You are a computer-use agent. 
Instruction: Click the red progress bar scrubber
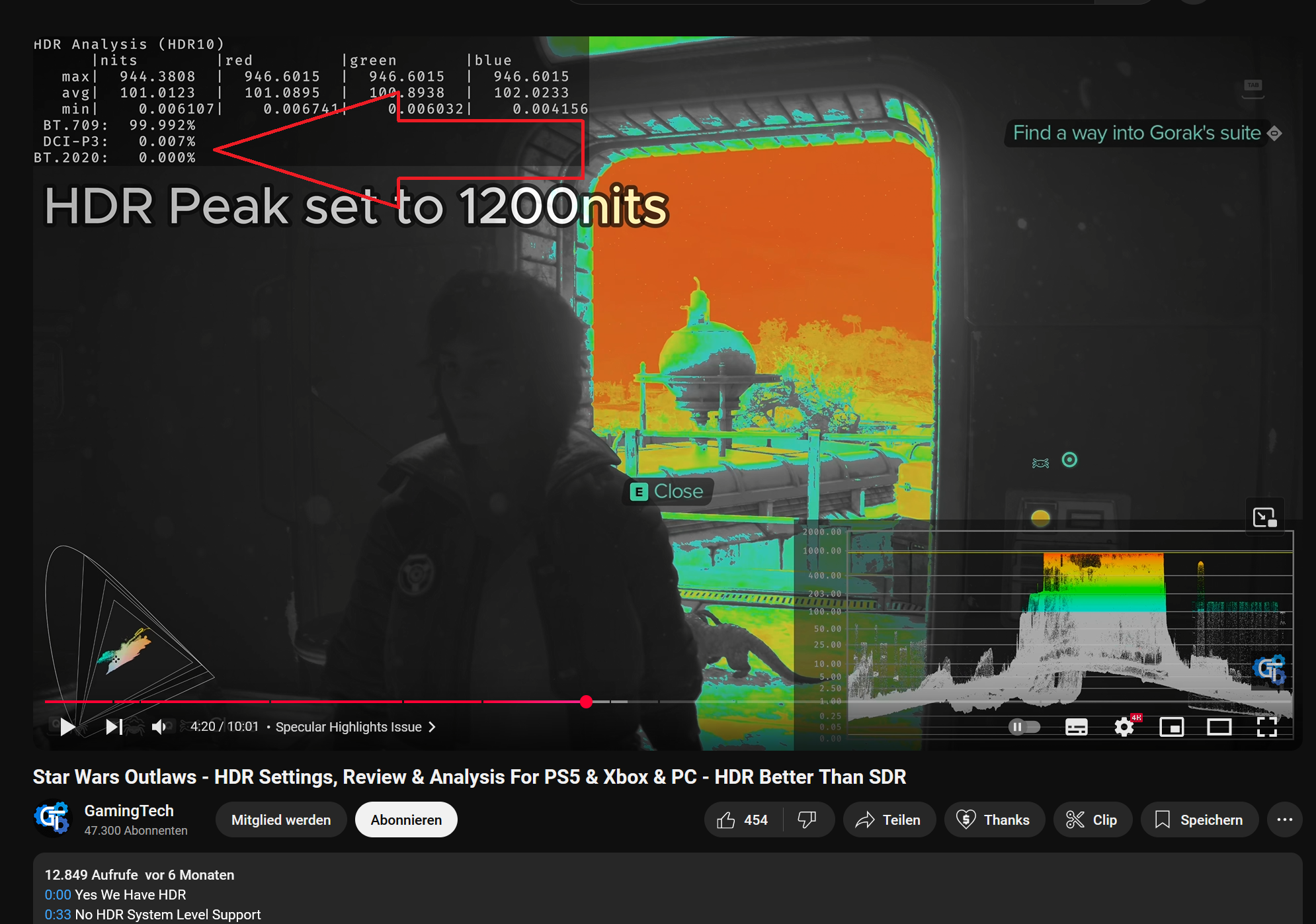[x=586, y=702]
